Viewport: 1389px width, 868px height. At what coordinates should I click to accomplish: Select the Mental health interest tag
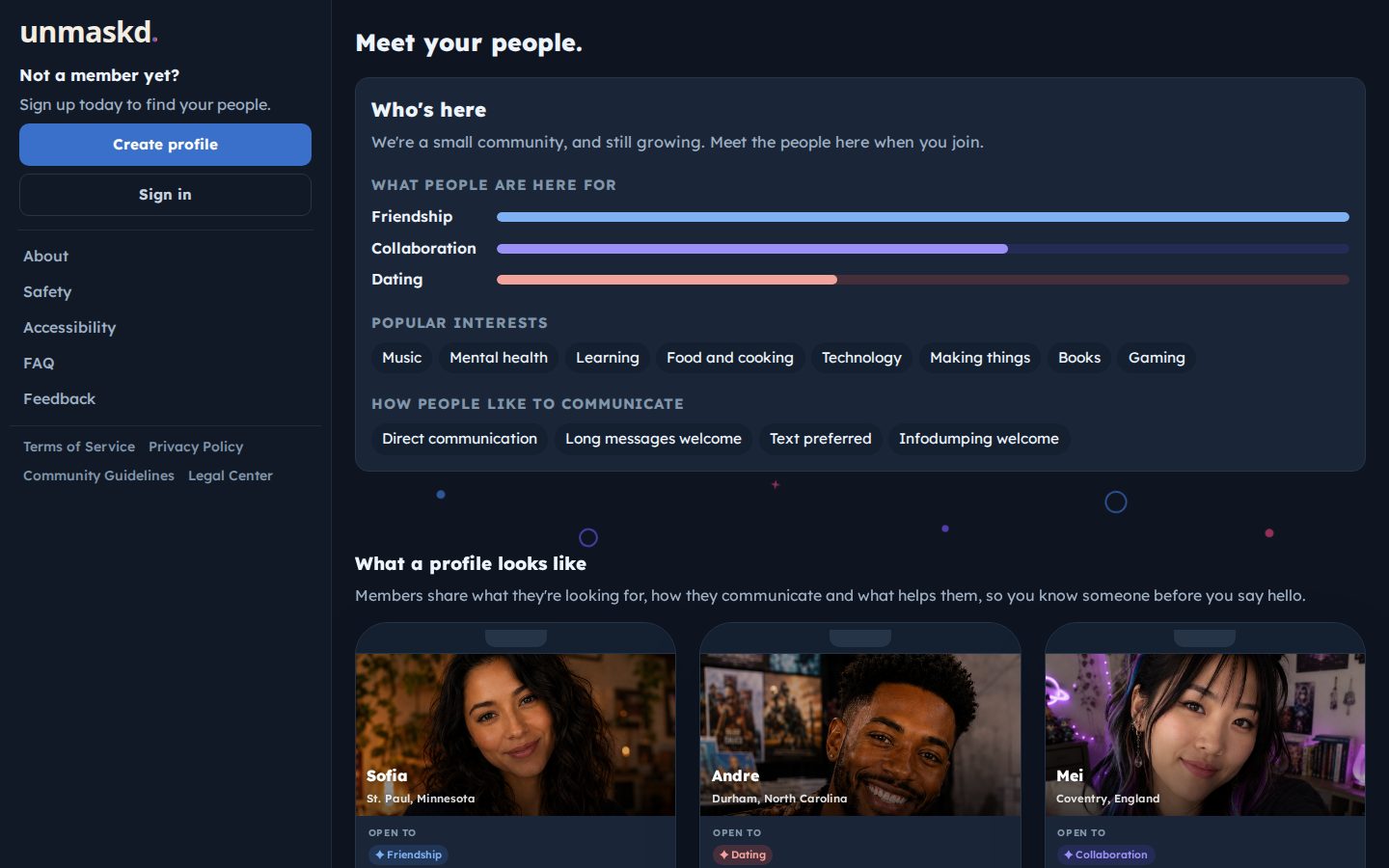[499, 358]
